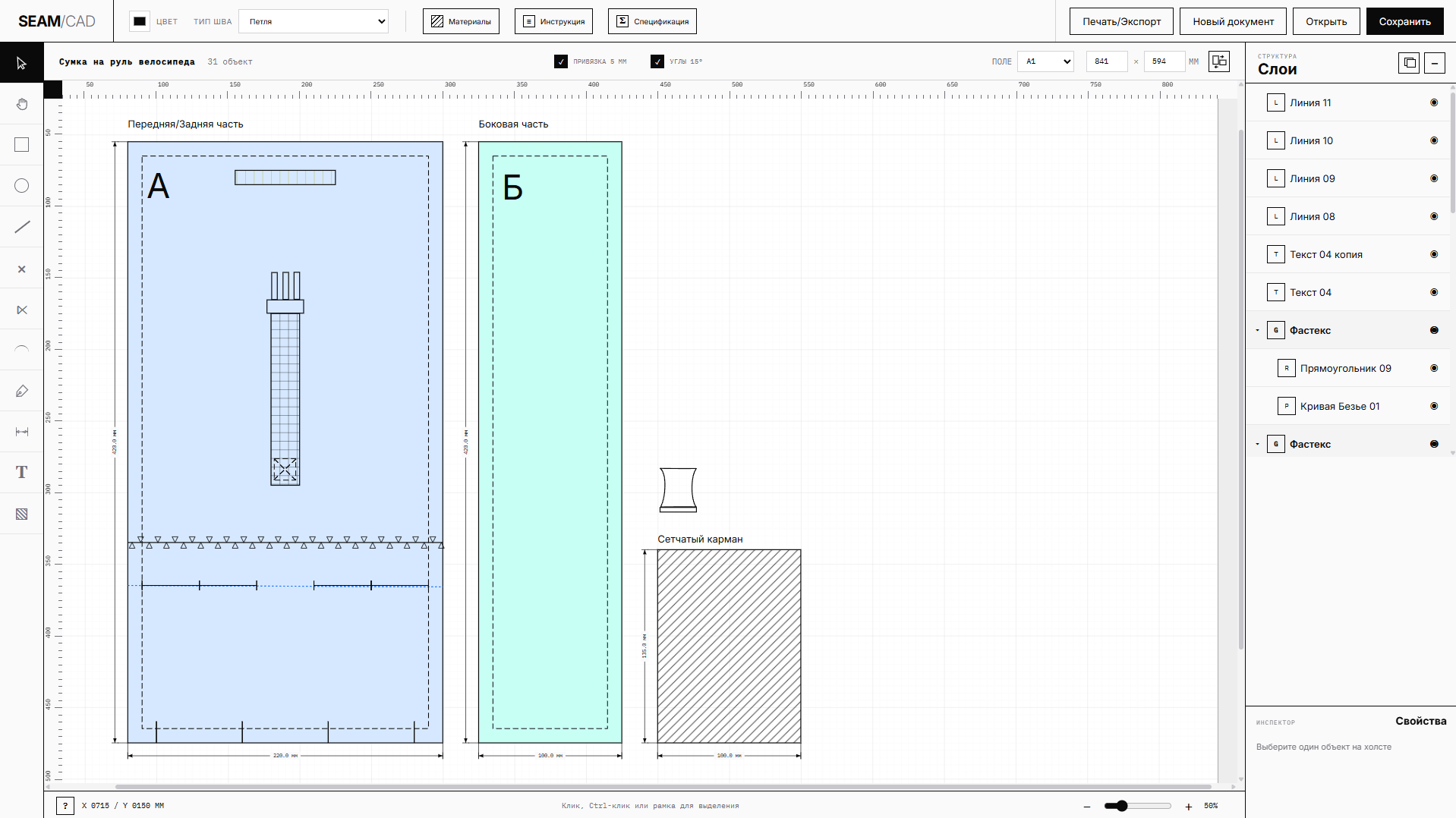
Task: Click the page height field 594
Action: [x=1164, y=61]
